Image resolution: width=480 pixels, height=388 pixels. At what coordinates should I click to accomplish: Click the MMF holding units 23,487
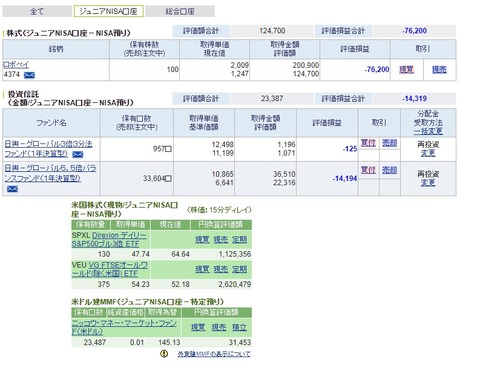point(95,342)
